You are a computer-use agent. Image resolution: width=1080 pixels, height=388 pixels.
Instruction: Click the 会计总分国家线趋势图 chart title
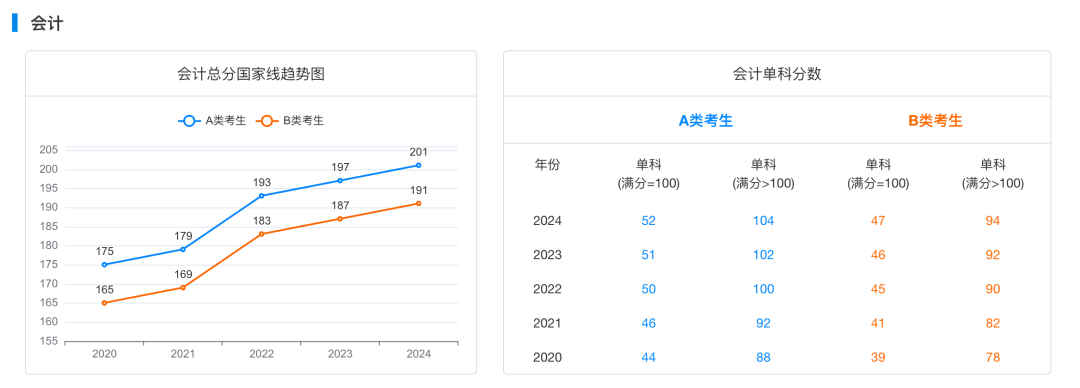click(x=251, y=74)
